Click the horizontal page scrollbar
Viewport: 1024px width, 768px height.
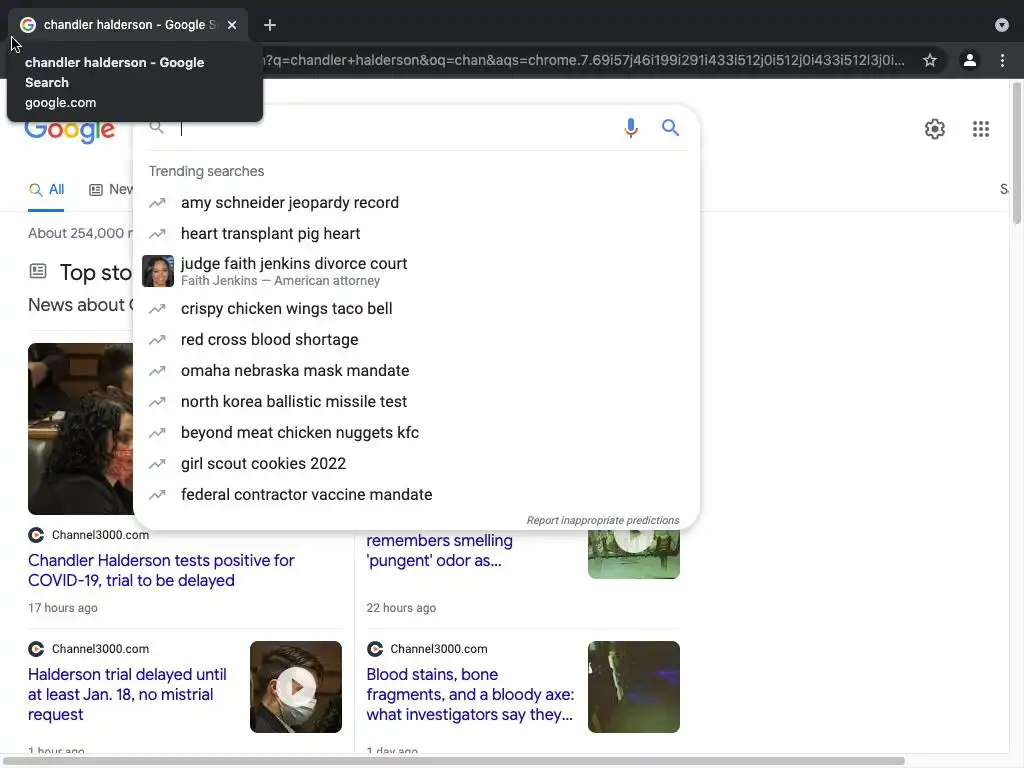(453, 761)
